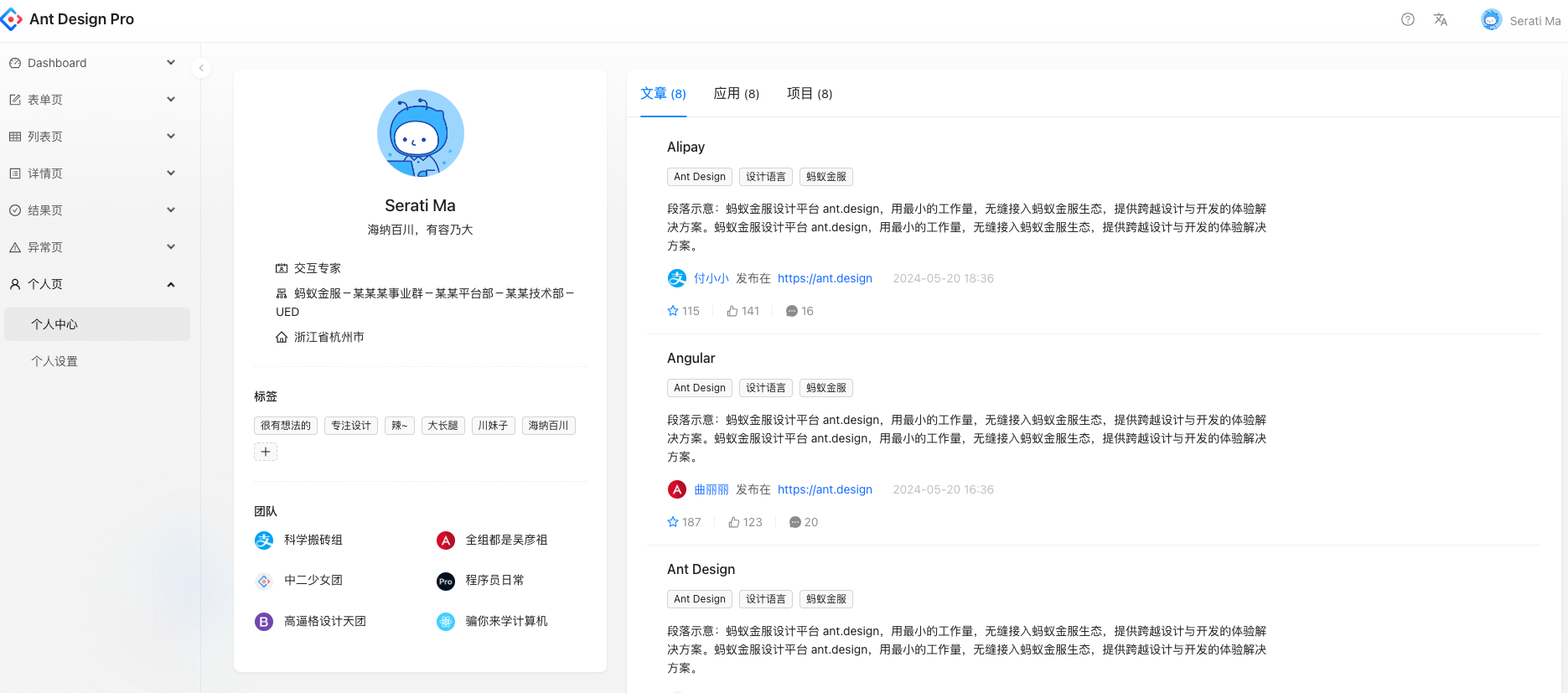The width and height of the screenshot is (1568, 693).
Task: Click the 详情页 profile icon
Action: click(x=15, y=173)
